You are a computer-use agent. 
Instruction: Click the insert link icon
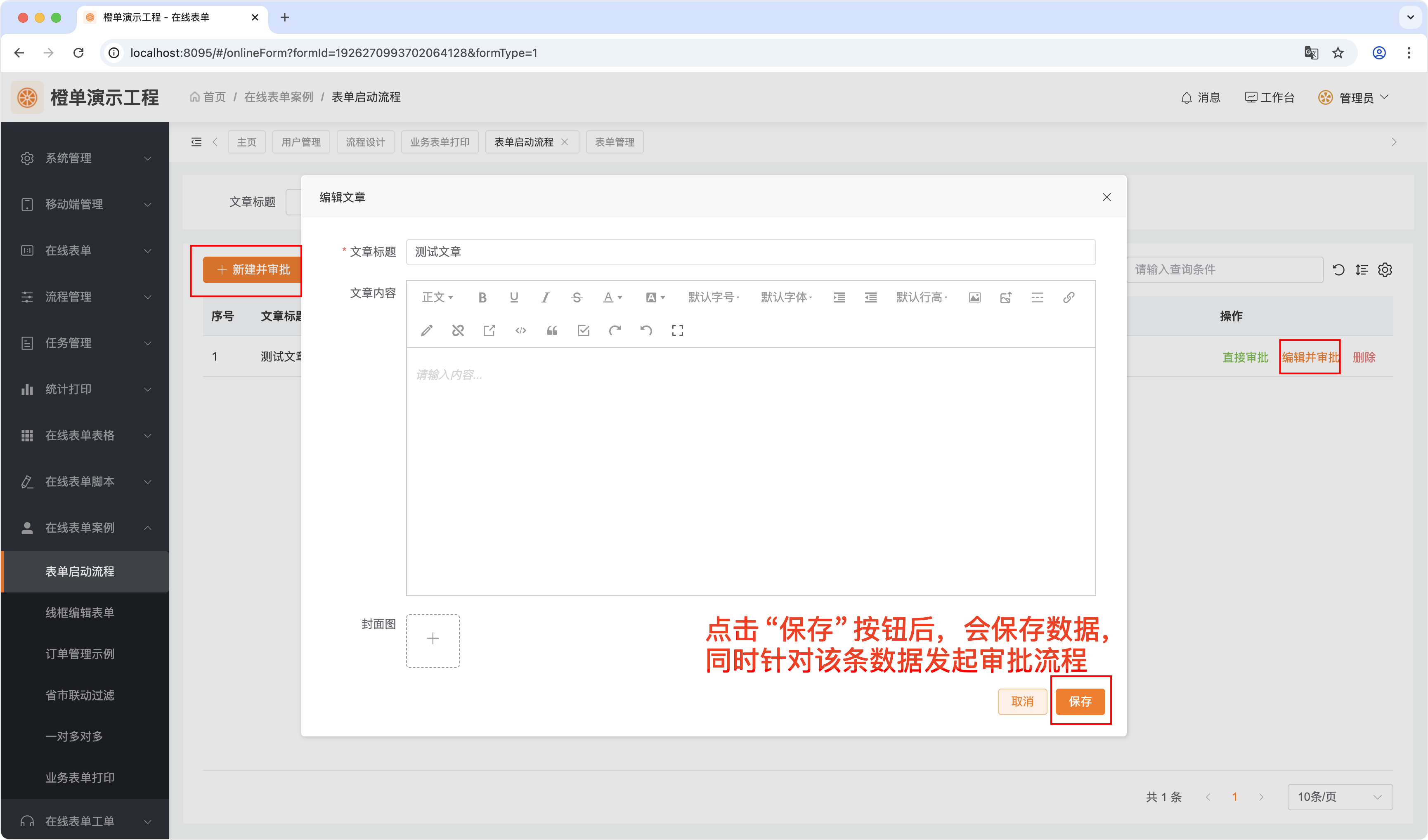click(1069, 297)
